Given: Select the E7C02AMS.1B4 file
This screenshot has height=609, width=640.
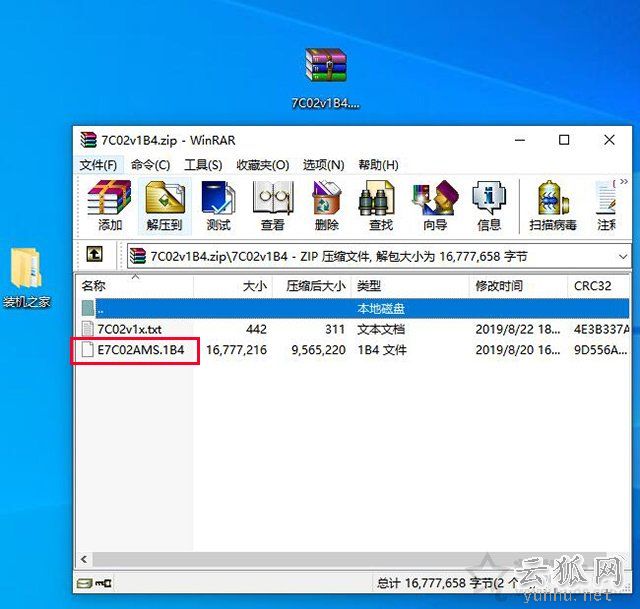Looking at the screenshot, I should tap(140, 350).
